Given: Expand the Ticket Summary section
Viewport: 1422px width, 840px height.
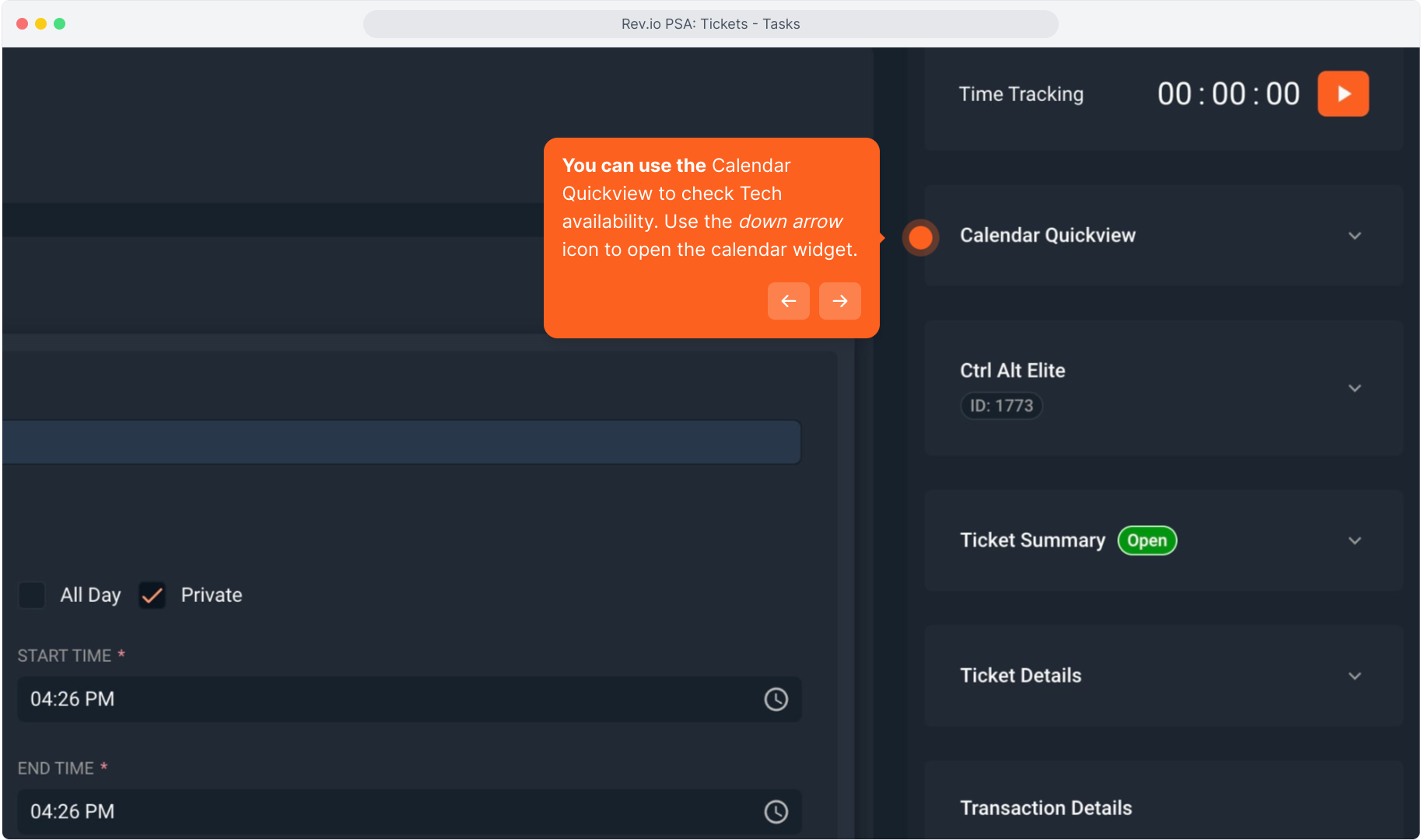Looking at the screenshot, I should [1354, 541].
